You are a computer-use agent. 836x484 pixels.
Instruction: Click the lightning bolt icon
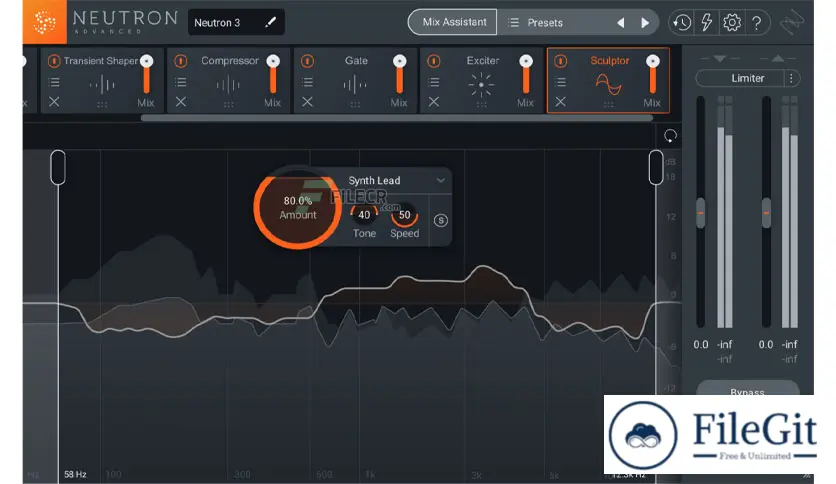707,22
